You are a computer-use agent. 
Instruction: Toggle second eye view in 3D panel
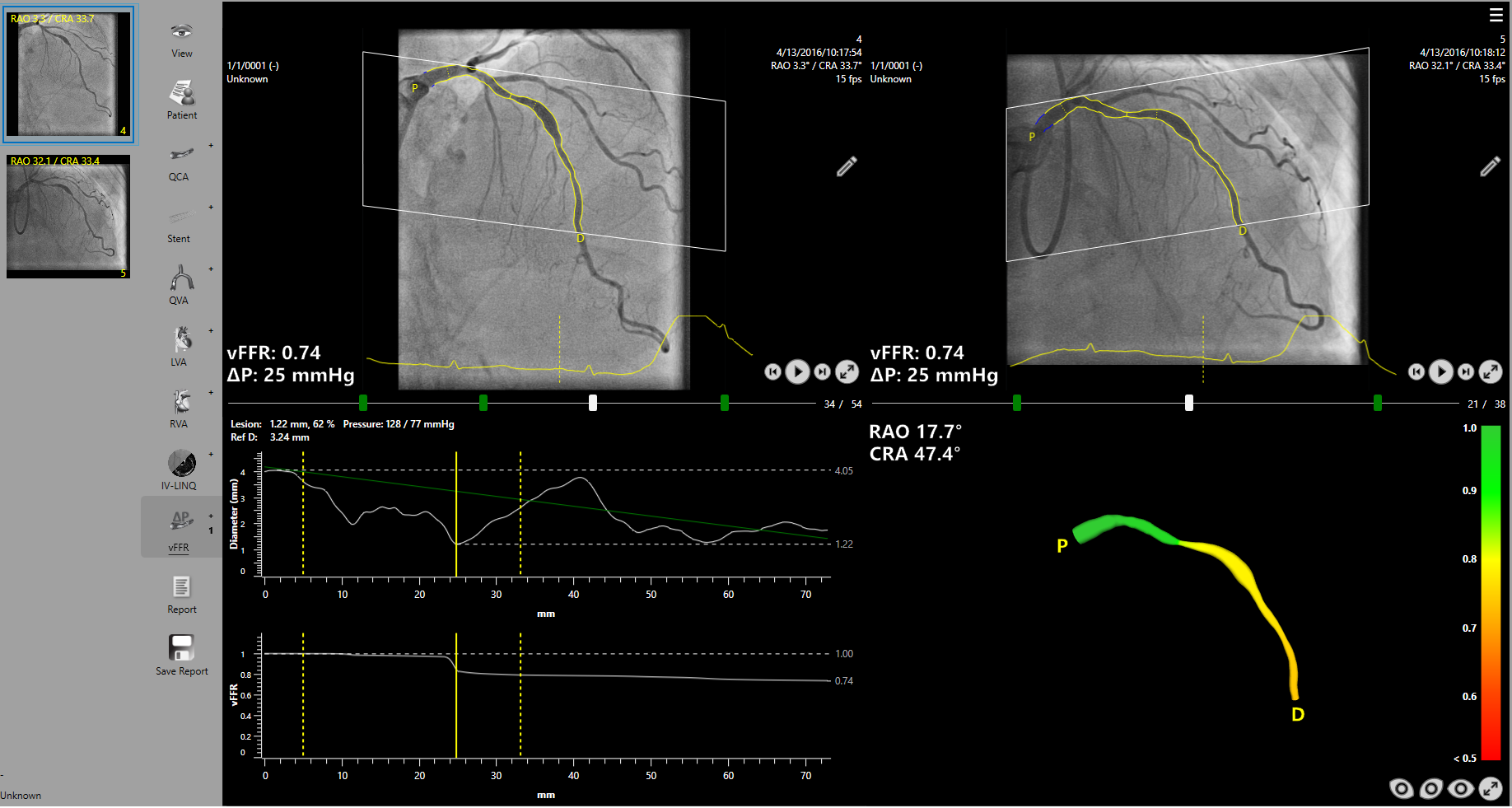1431,789
